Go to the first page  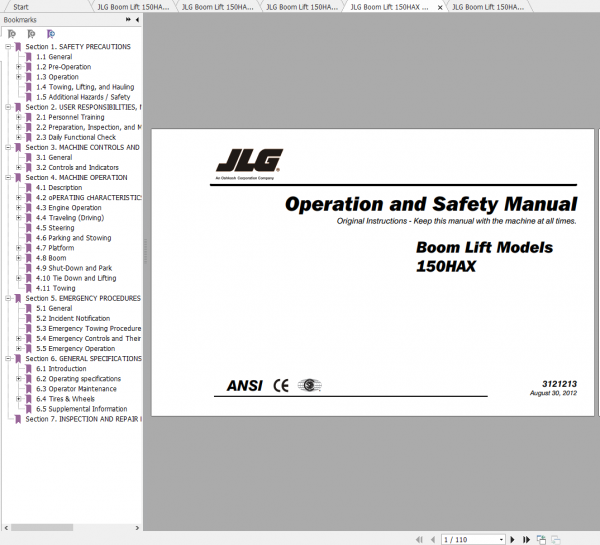pos(419,540)
